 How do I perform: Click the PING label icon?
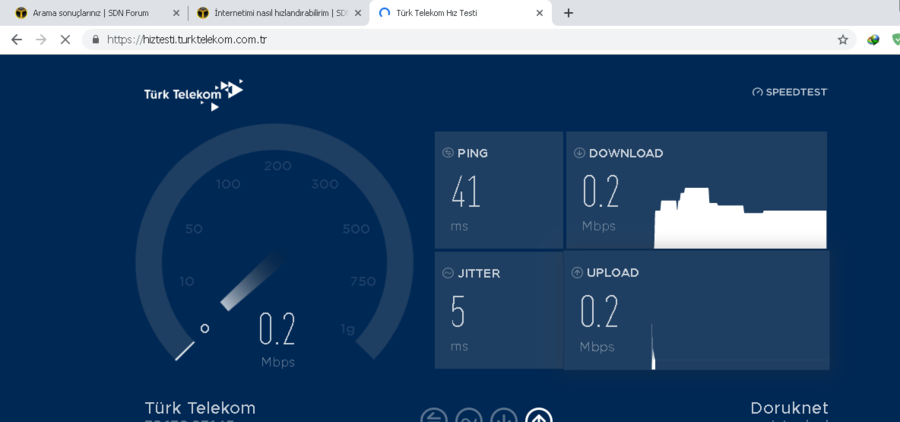pyautogui.click(x=448, y=153)
